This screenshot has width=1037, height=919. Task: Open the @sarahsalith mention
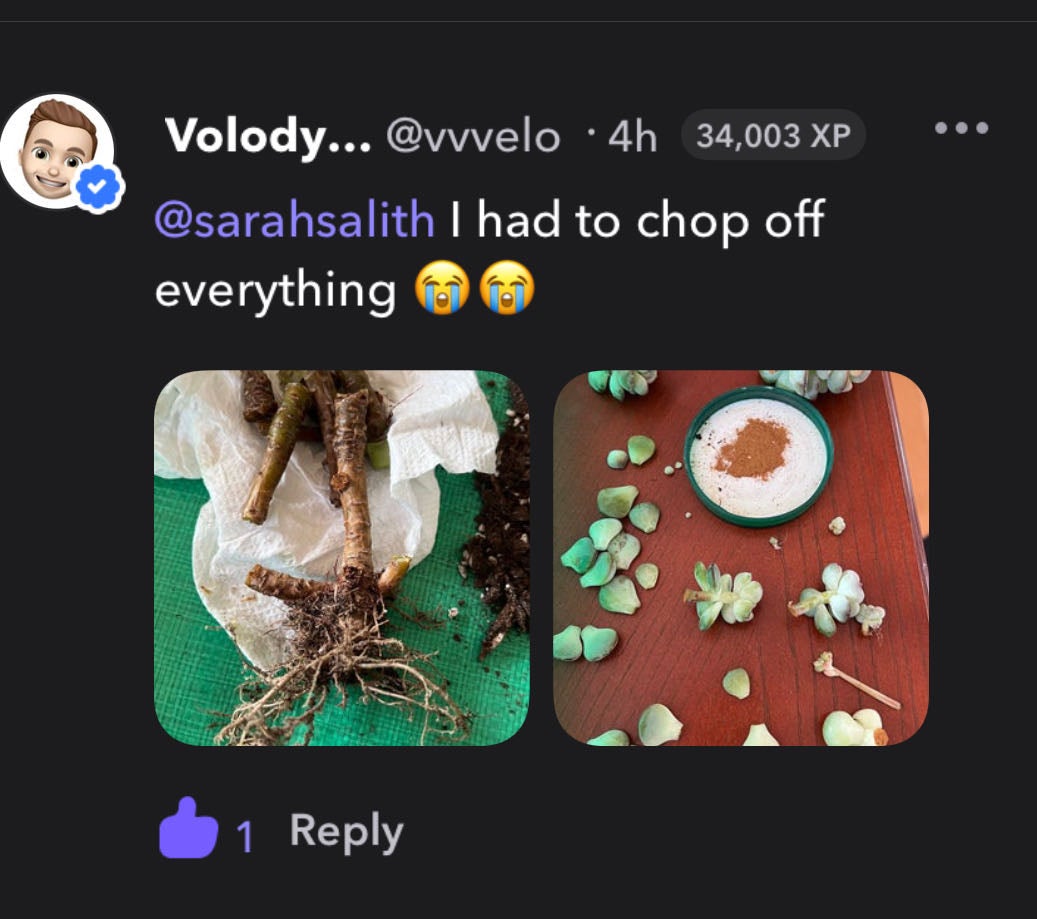pyautogui.click(x=295, y=220)
